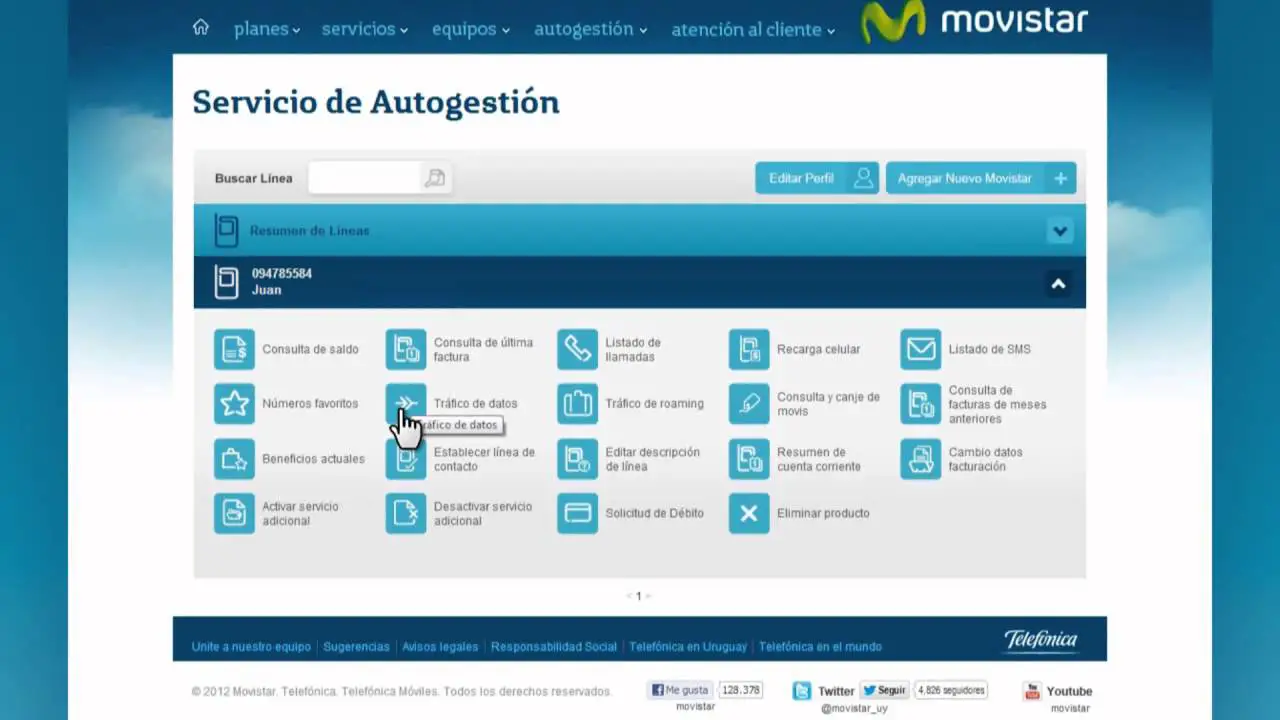Click the search magnifier icon in Buscar Línea
Screen dimensions: 1280x720
pyautogui.click(x=435, y=178)
